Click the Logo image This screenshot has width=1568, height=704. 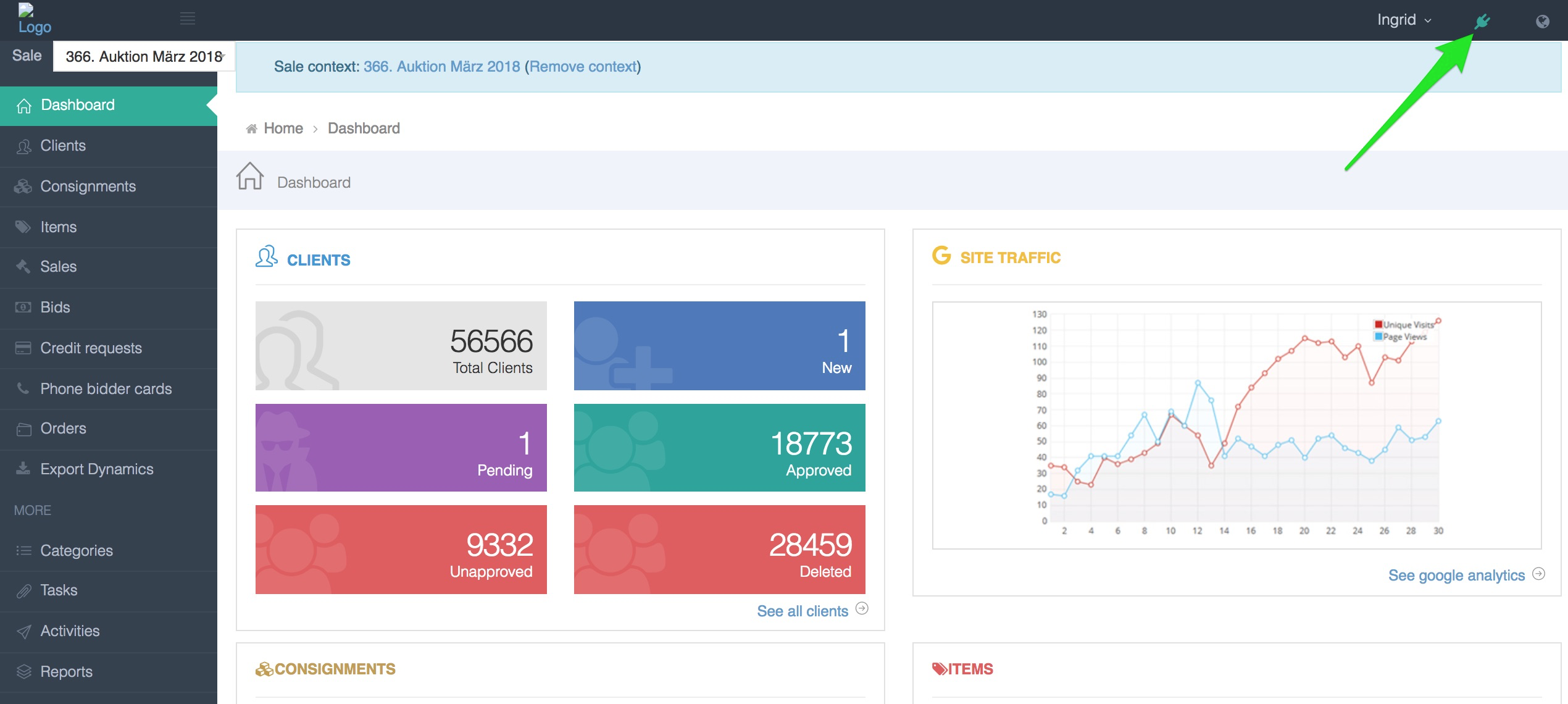35,19
